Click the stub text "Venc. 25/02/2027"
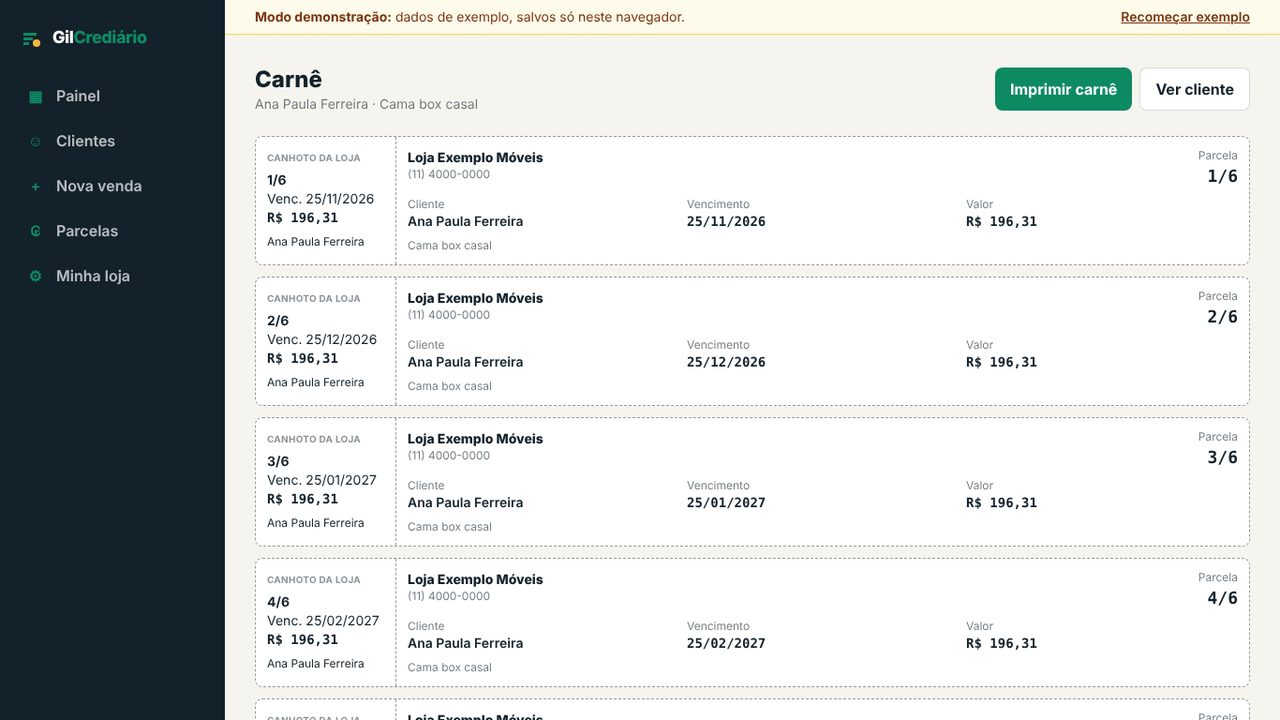 tap(323, 621)
